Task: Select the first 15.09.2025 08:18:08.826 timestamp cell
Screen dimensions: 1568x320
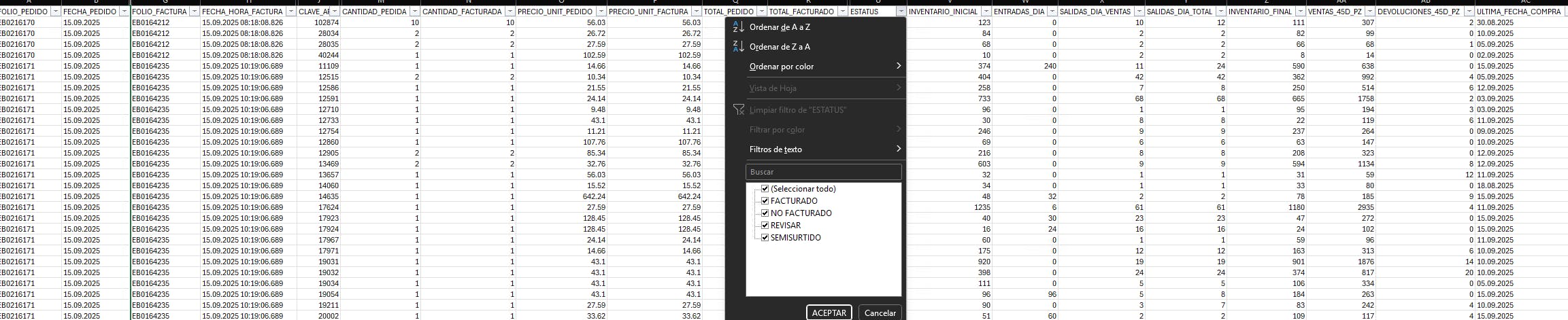Action: [249, 22]
